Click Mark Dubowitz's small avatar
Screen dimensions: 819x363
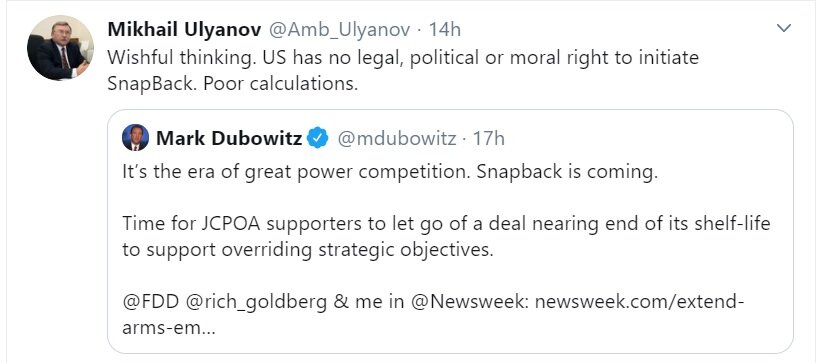[135, 138]
